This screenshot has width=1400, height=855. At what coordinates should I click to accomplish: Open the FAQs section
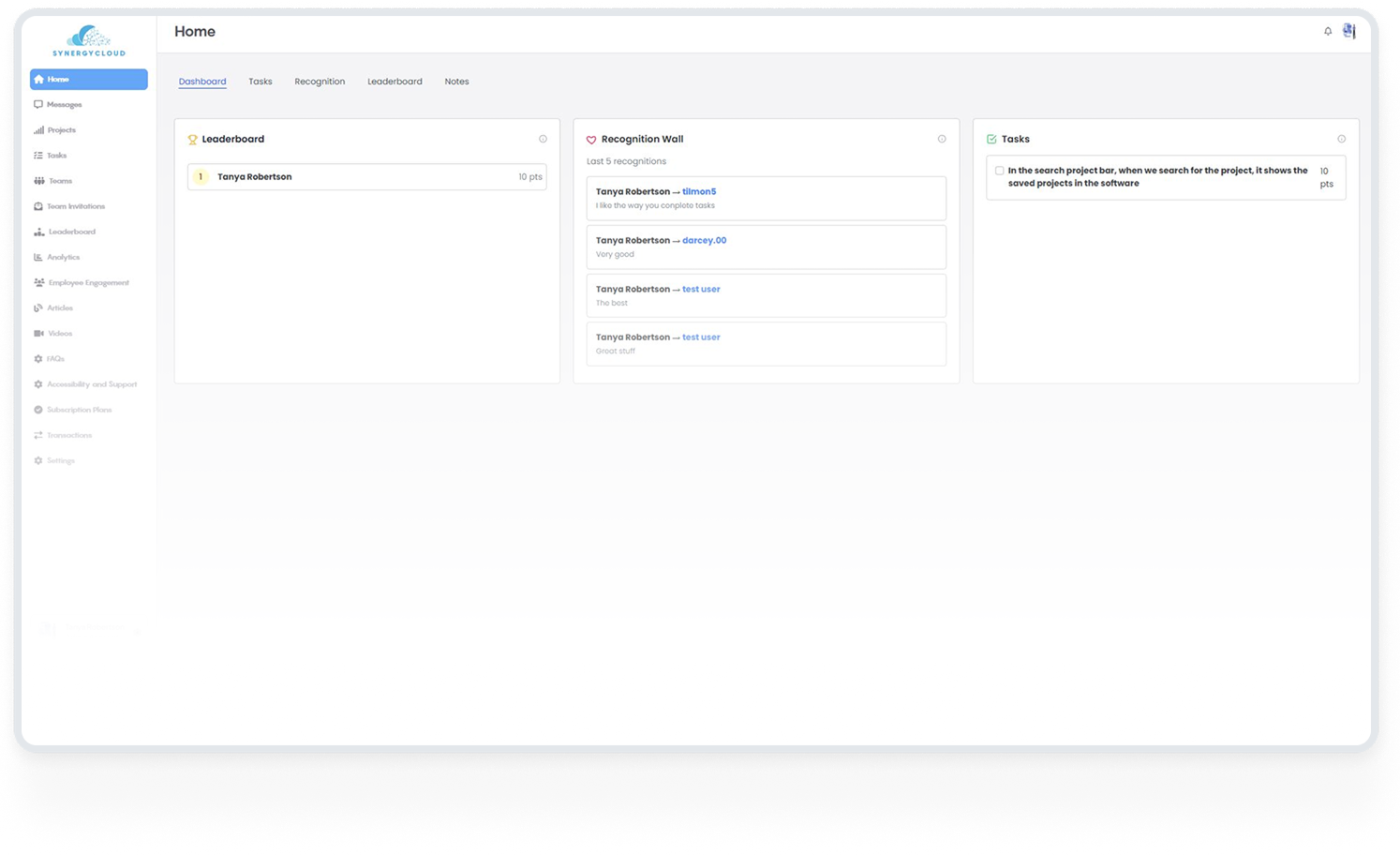[53, 358]
